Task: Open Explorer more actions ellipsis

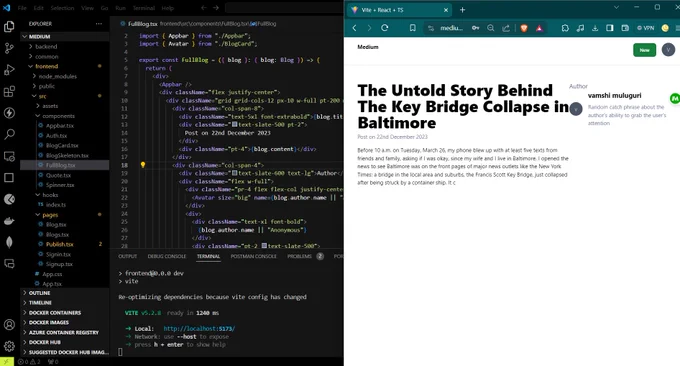Action: (x=99, y=24)
